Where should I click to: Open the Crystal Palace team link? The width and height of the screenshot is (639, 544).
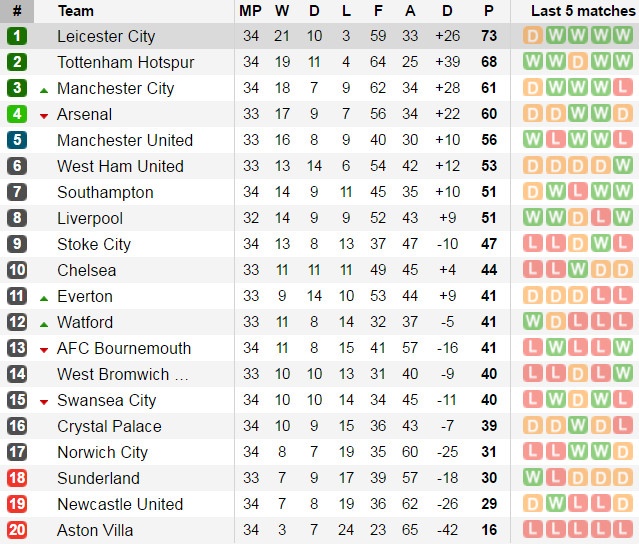(x=107, y=426)
